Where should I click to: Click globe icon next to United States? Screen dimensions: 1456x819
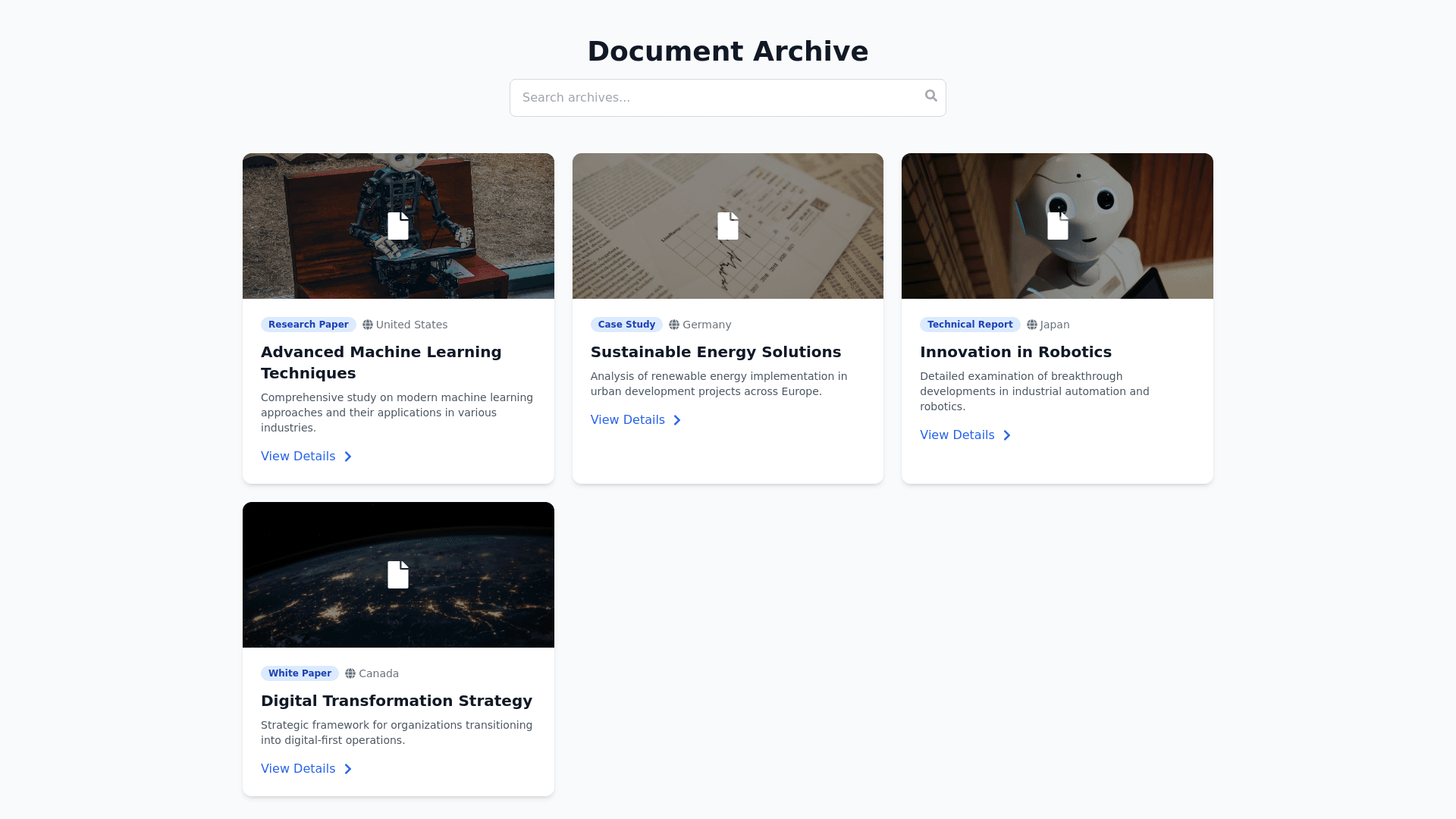pyautogui.click(x=368, y=325)
